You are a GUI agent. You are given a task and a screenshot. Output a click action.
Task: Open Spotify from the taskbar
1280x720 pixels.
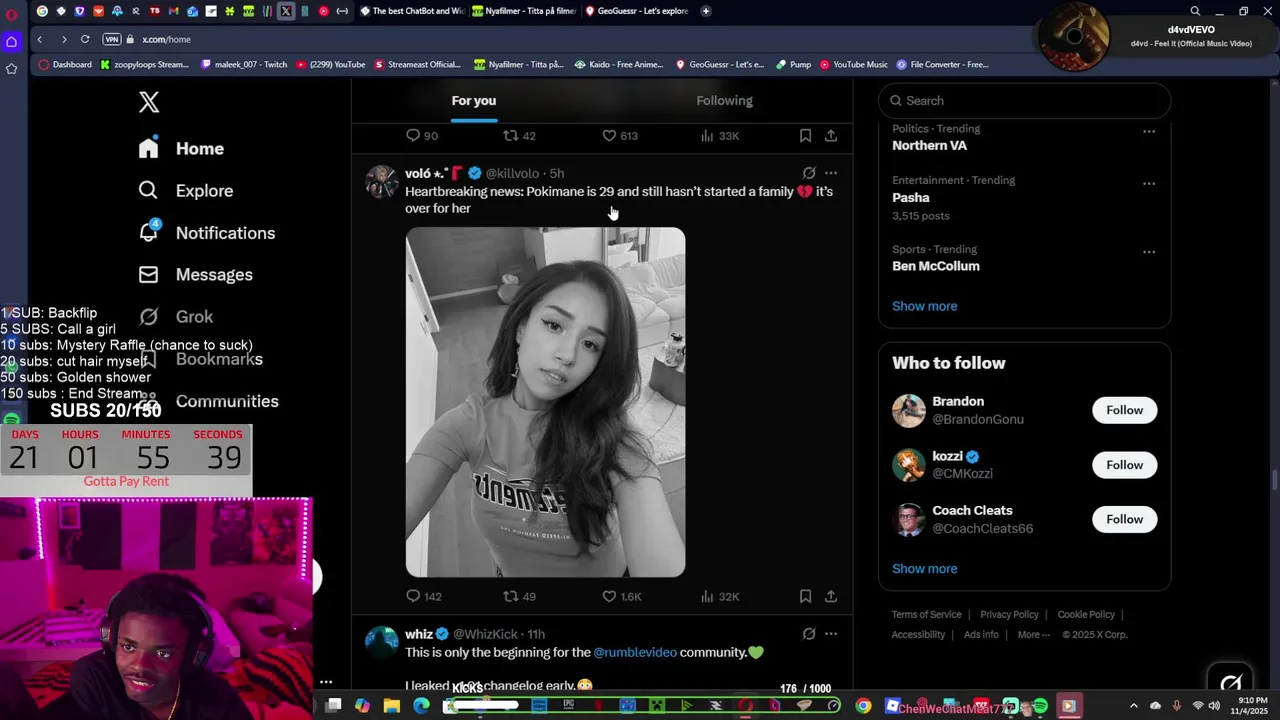(x=1040, y=706)
